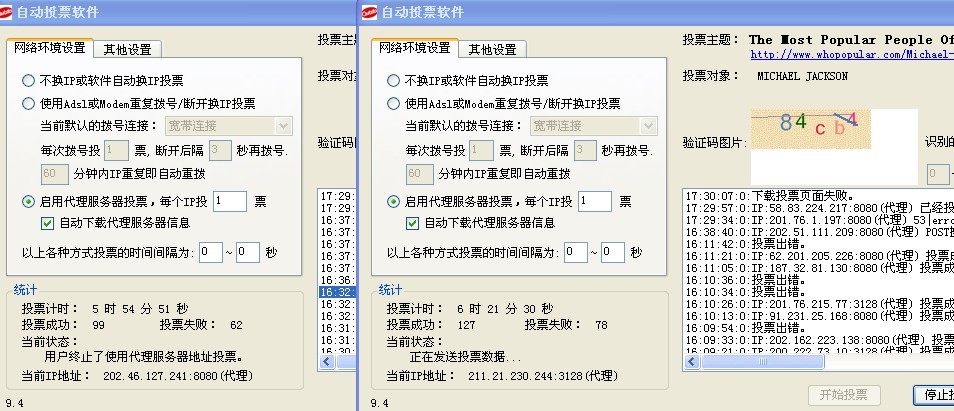Click the 60 分钟 field in right window
Screen dimensions: 954x411
420,174
